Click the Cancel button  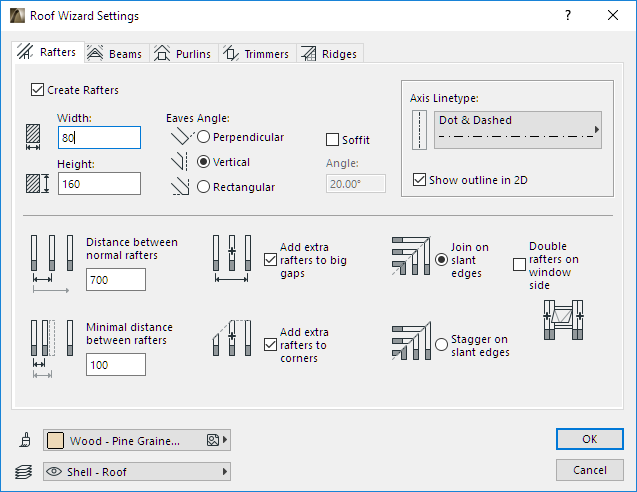[589, 470]
